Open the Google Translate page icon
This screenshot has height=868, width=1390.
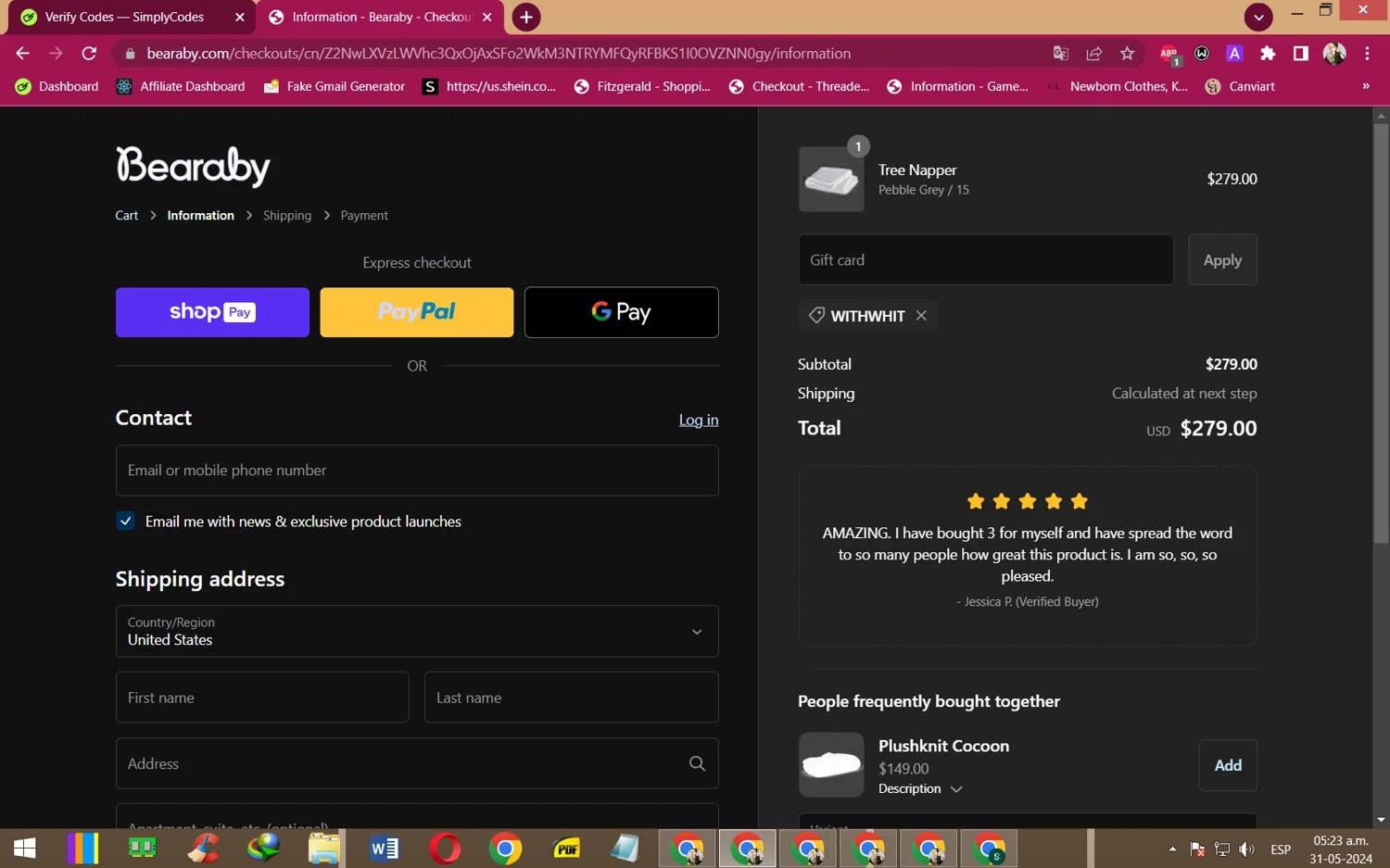pos(1061,54)
